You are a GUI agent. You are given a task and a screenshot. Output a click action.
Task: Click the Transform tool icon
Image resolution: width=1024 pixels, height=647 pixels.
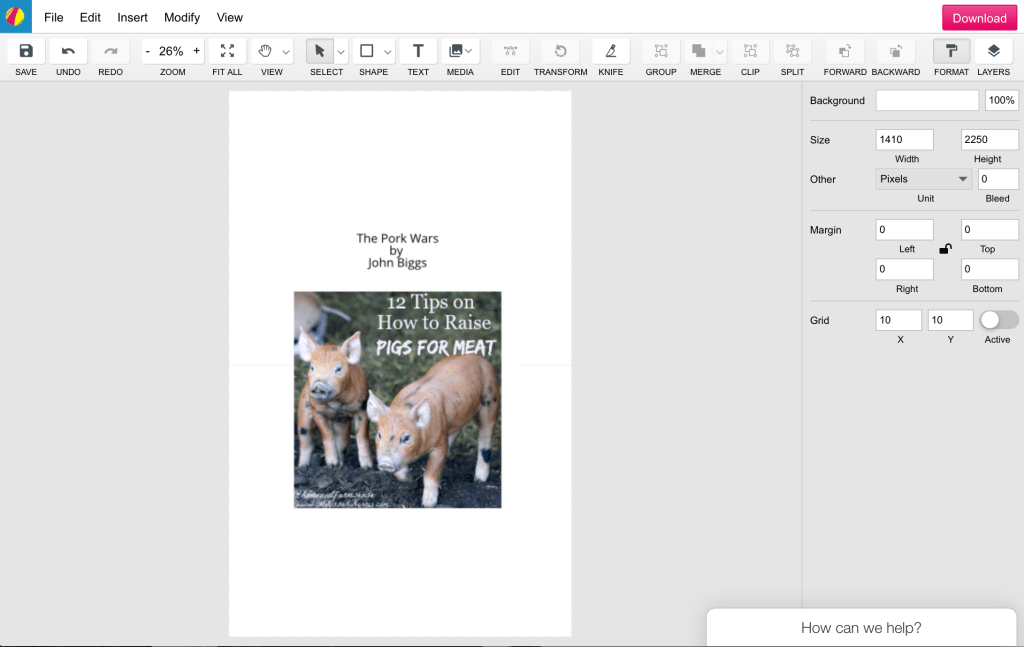560,51
